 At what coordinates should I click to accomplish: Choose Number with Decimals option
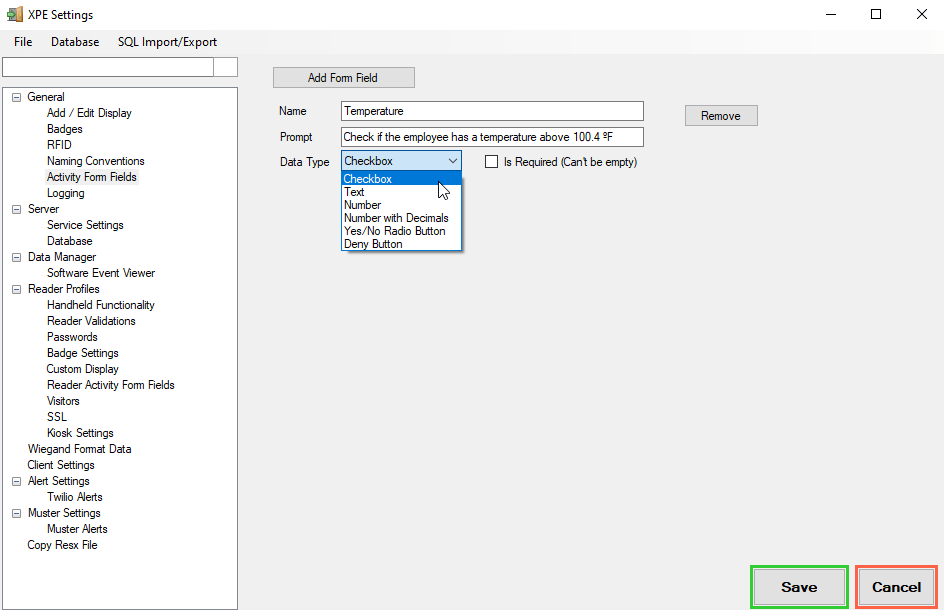(x=401, y=218)
